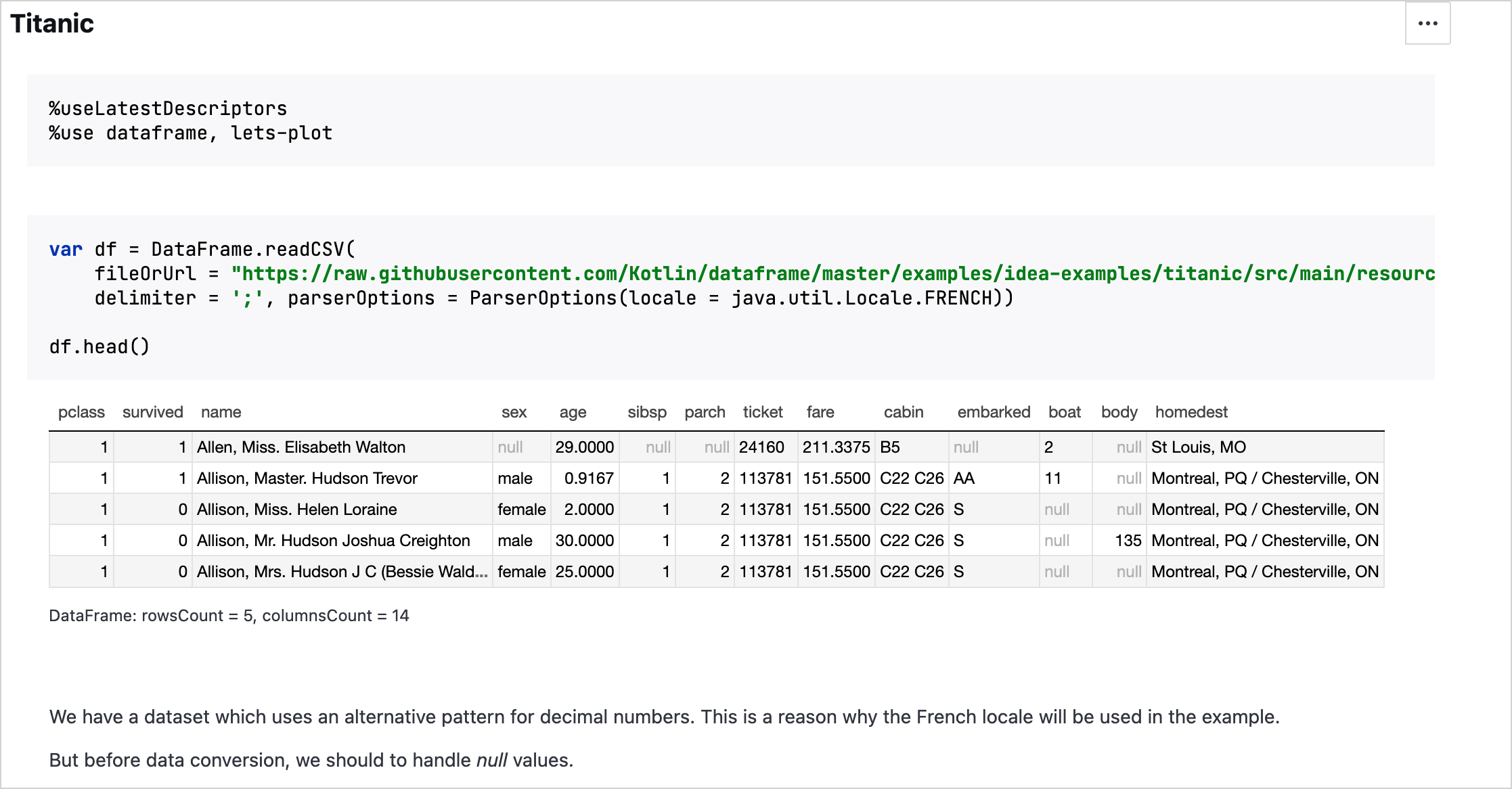Click the boat column header
The image size is (1512, 789).
(1064, 412)
